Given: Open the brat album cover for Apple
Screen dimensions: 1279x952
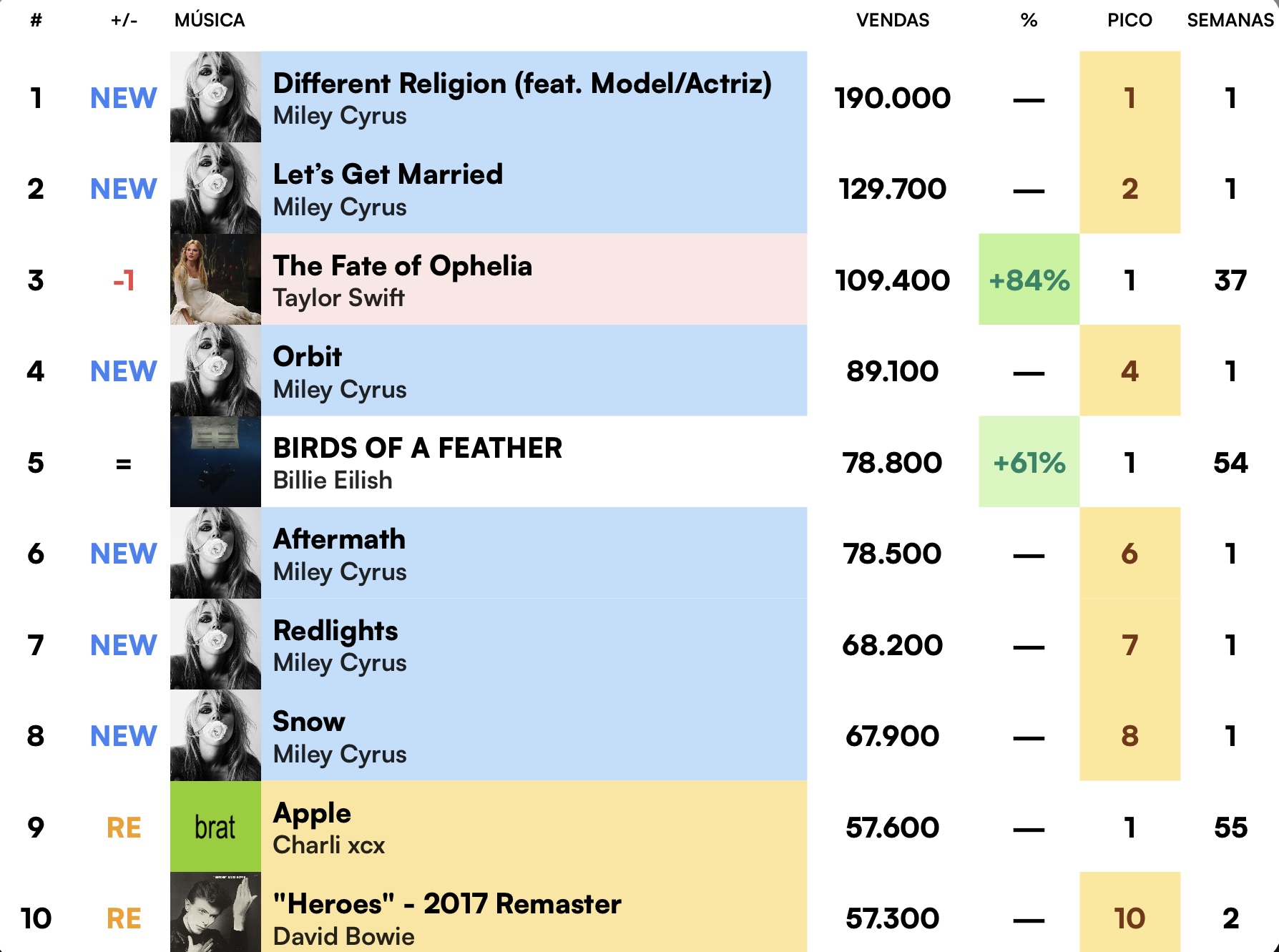Looking at the screenshot, I should 215,826.
